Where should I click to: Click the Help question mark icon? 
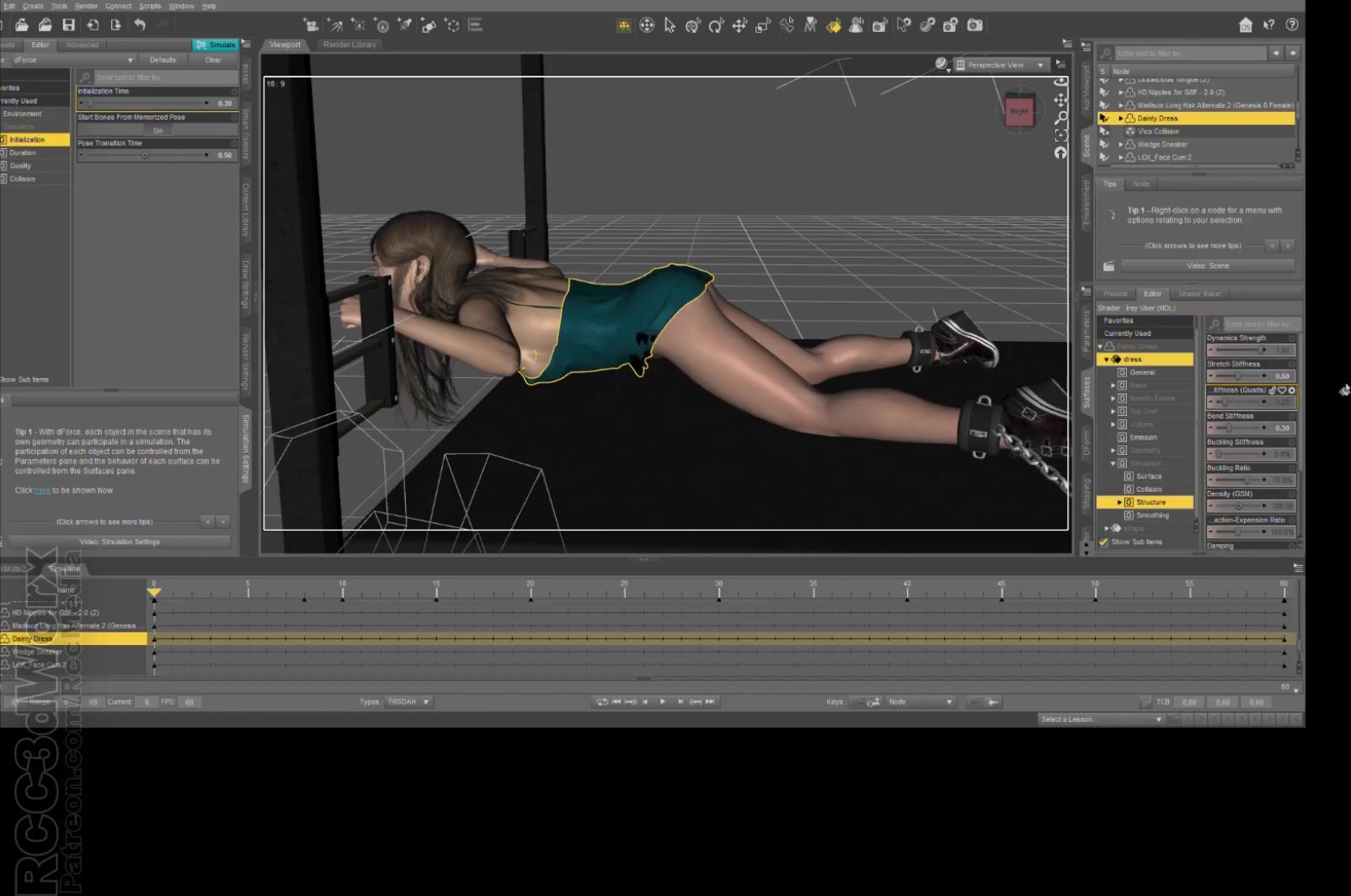[1292, 25]
